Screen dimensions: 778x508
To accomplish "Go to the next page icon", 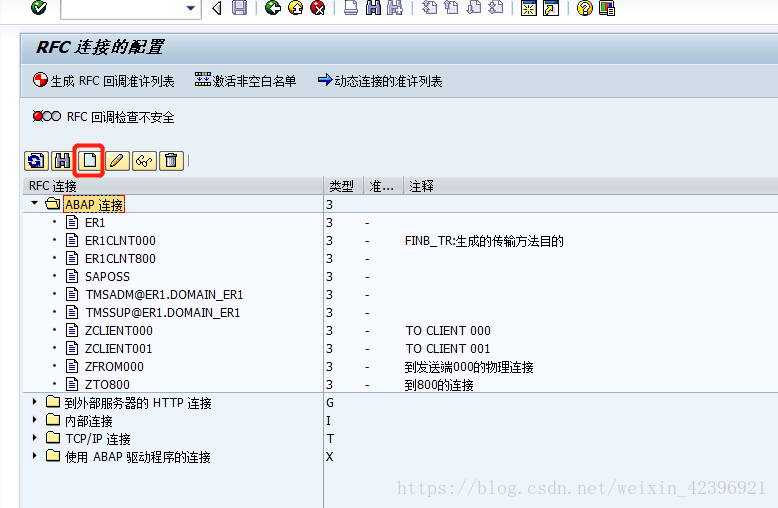I will [474, 7].
